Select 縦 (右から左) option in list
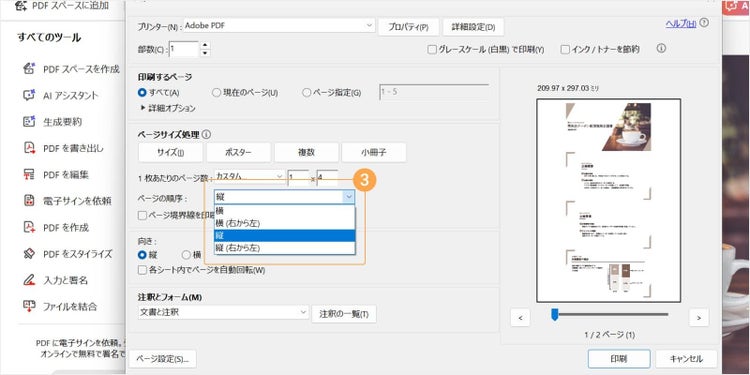This screenshot has height=375, width=750. [x=285, y=248]
